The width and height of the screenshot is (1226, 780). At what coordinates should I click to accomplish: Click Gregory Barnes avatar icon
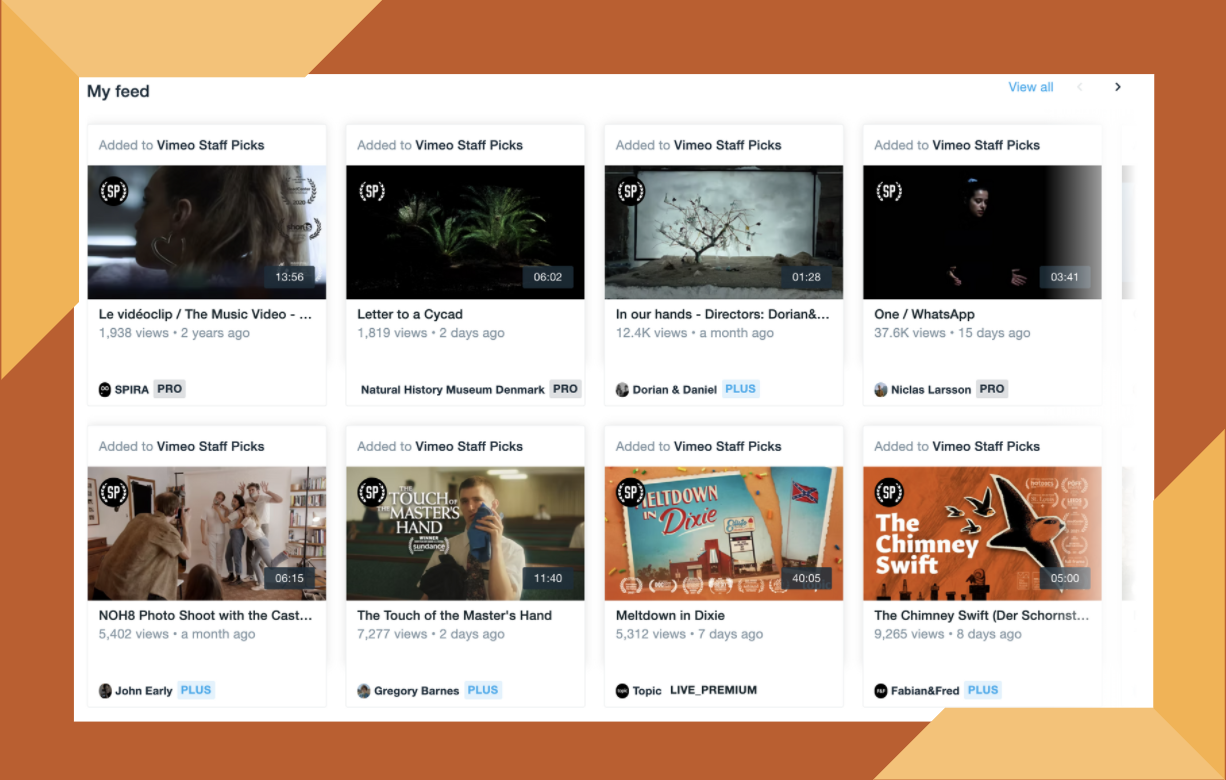[364, 690]
